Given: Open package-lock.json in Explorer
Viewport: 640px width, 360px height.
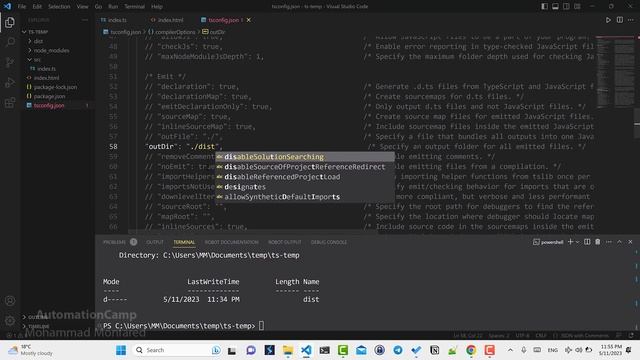Looking at the screenshot, I should [x=57, y=87].
